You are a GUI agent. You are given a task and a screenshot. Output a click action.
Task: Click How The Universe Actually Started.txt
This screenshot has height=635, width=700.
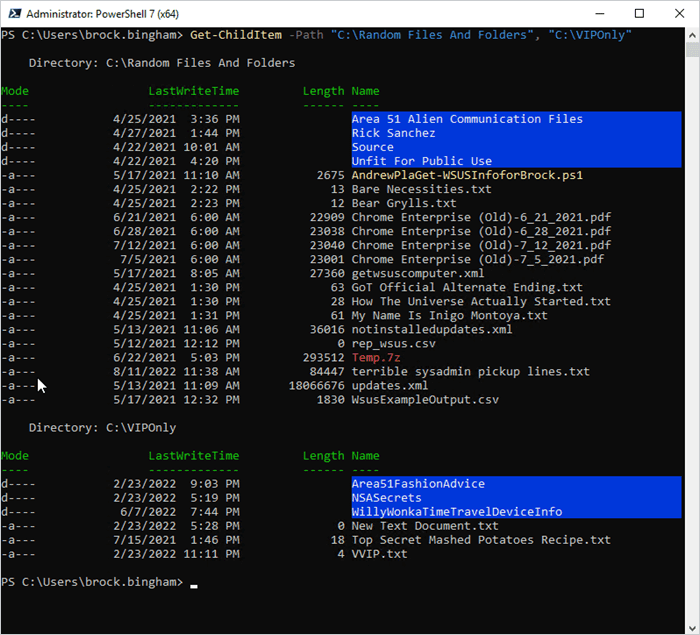[481, 301]
